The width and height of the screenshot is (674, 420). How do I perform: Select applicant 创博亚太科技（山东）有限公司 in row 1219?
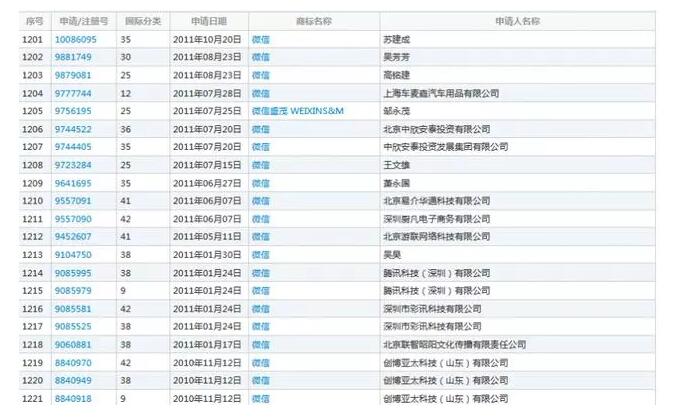tap(446, 363)
